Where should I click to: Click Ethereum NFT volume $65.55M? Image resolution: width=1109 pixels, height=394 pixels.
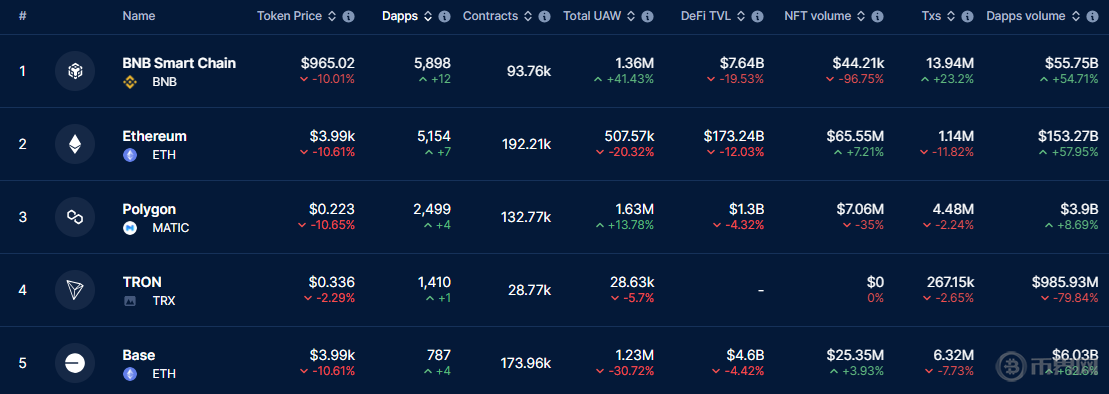855,136
